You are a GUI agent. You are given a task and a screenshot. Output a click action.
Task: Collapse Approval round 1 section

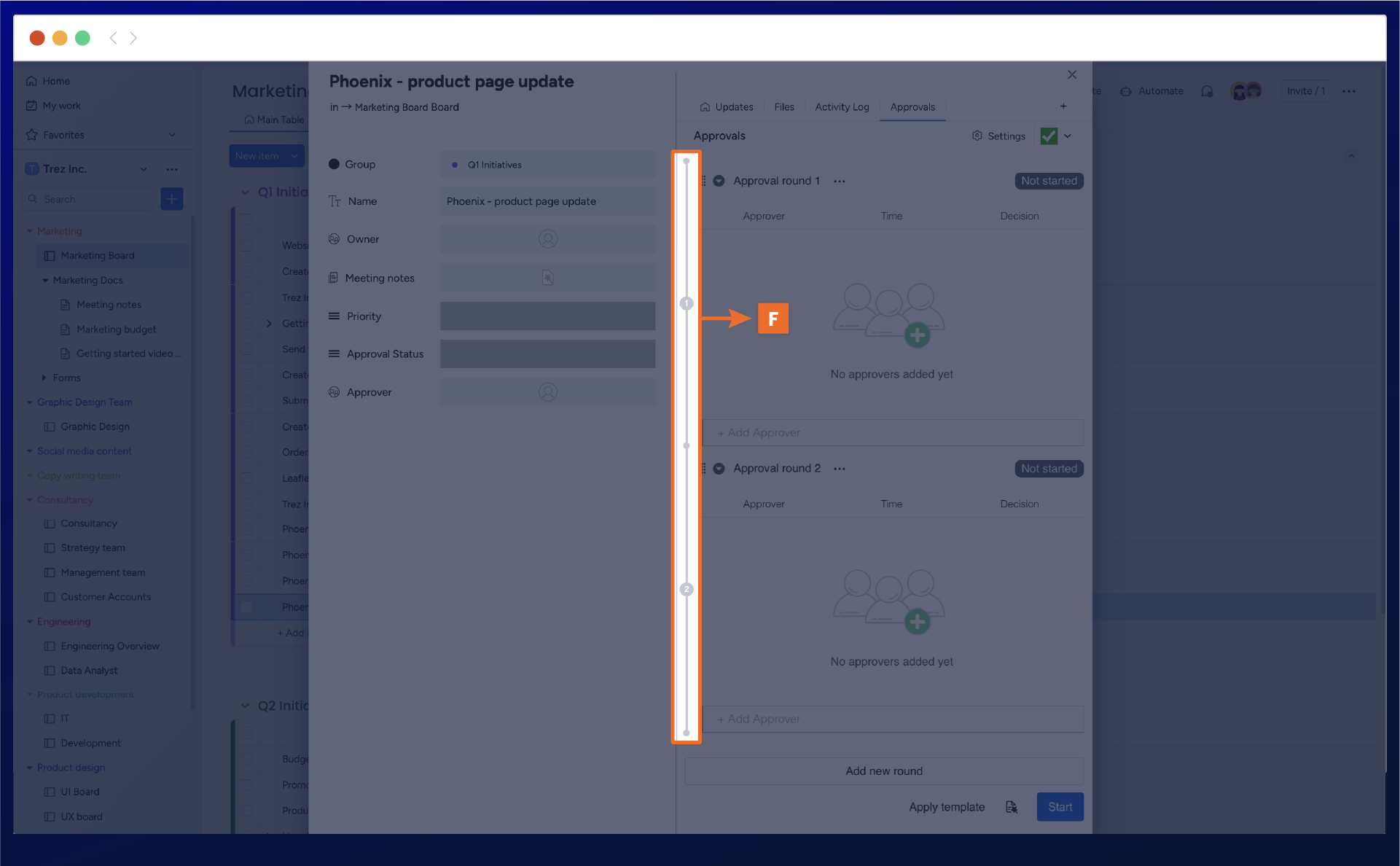[719, 181]
